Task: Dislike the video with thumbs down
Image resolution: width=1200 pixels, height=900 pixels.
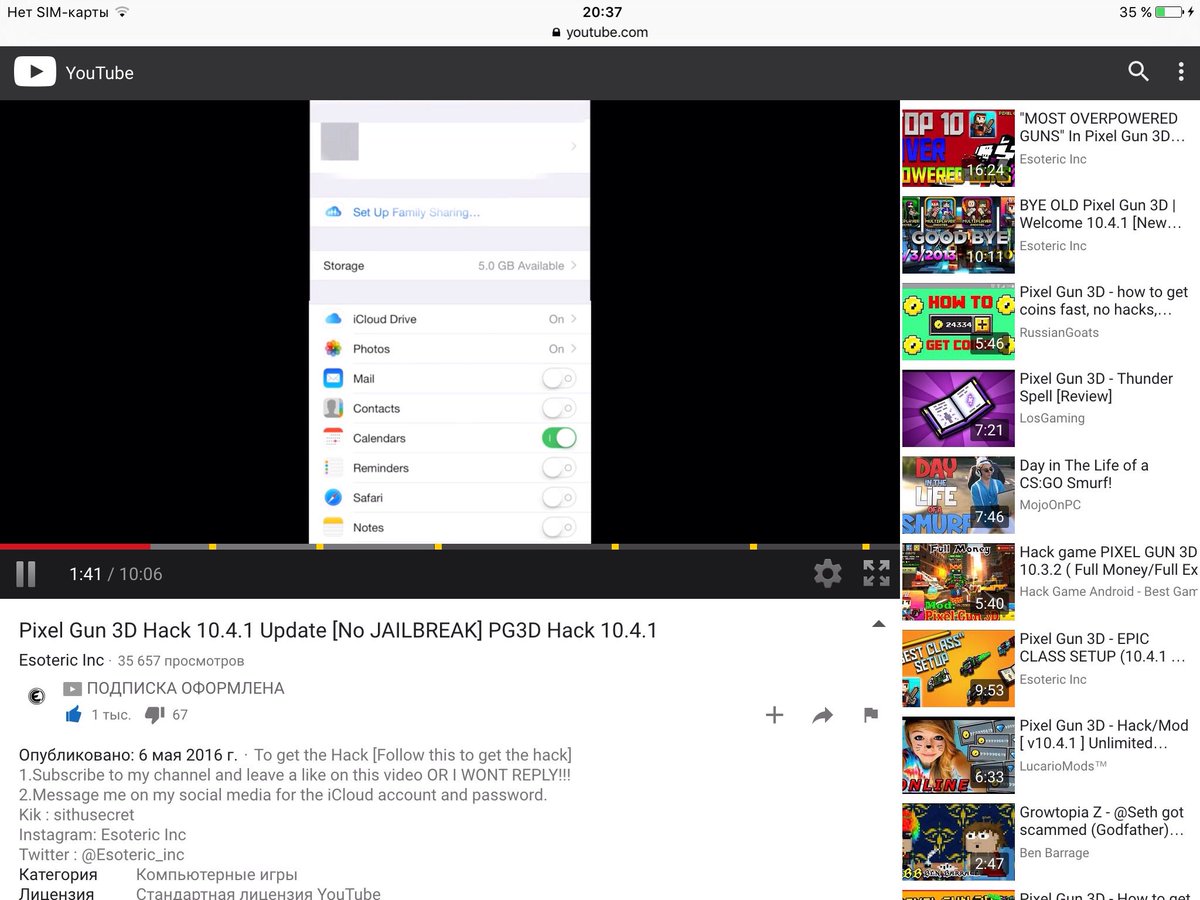Action: coord(154,715)
